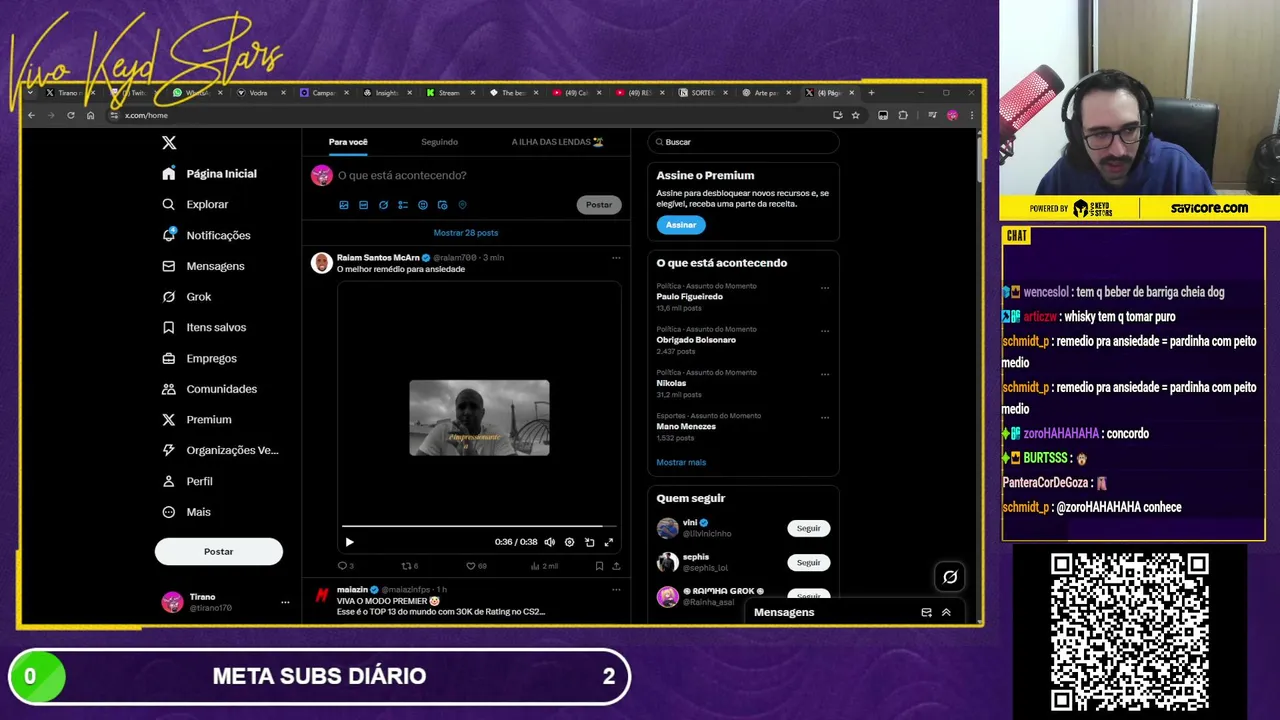Open browser extensions puzzle icon

(903, 115)
